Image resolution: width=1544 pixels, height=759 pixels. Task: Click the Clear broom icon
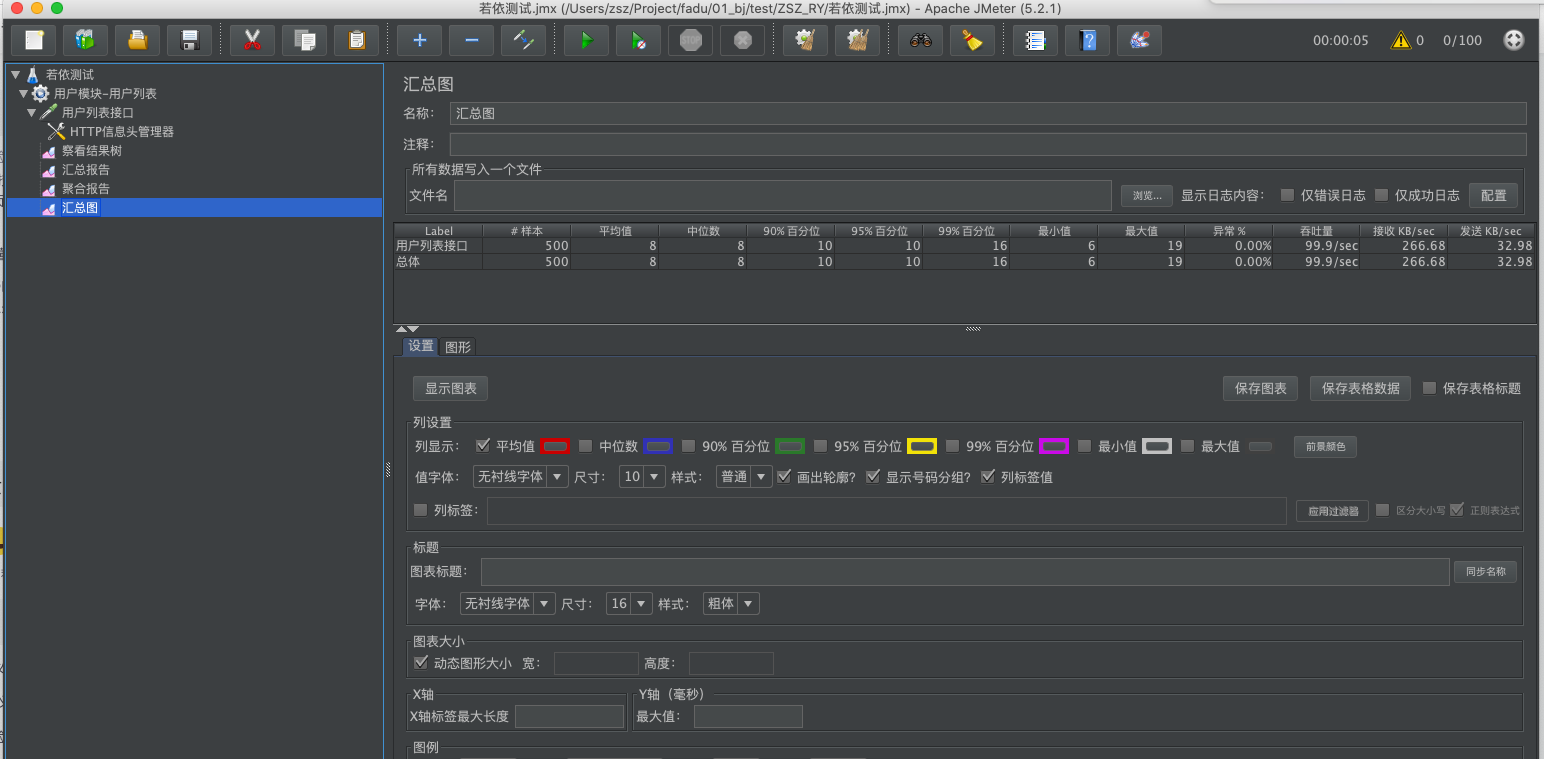click(805, 40)
